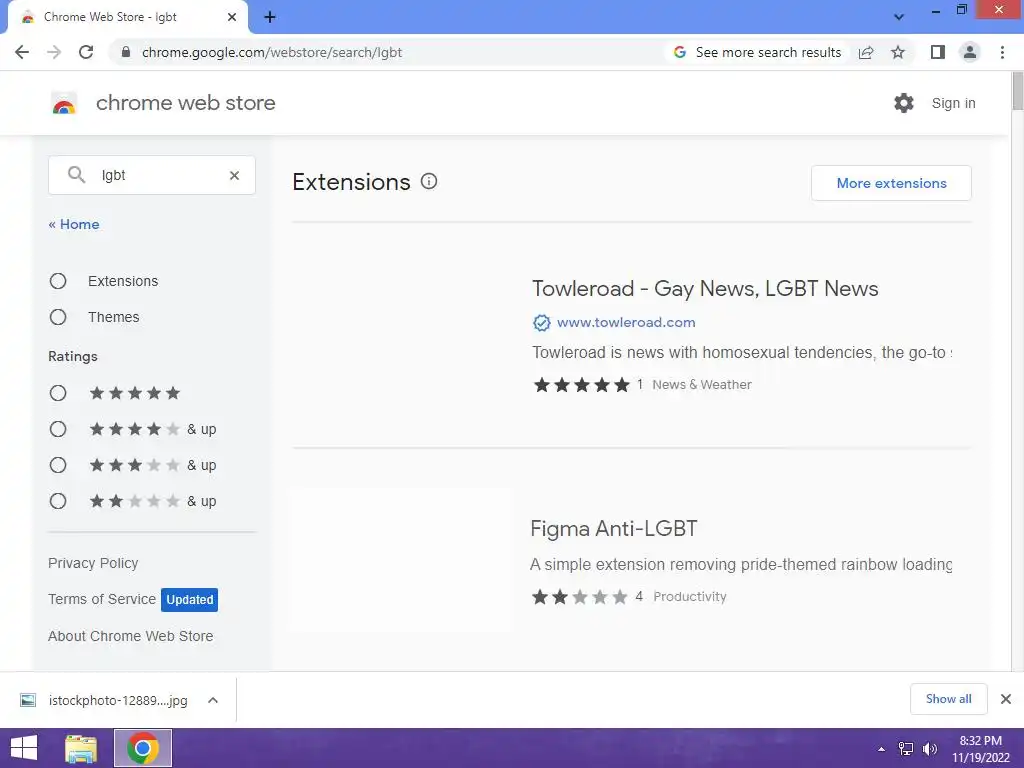Image resolution: width=1024 pixels, height=768 pixels.
Task: Share this page via the share icon
Action: [x=866, y=52]
